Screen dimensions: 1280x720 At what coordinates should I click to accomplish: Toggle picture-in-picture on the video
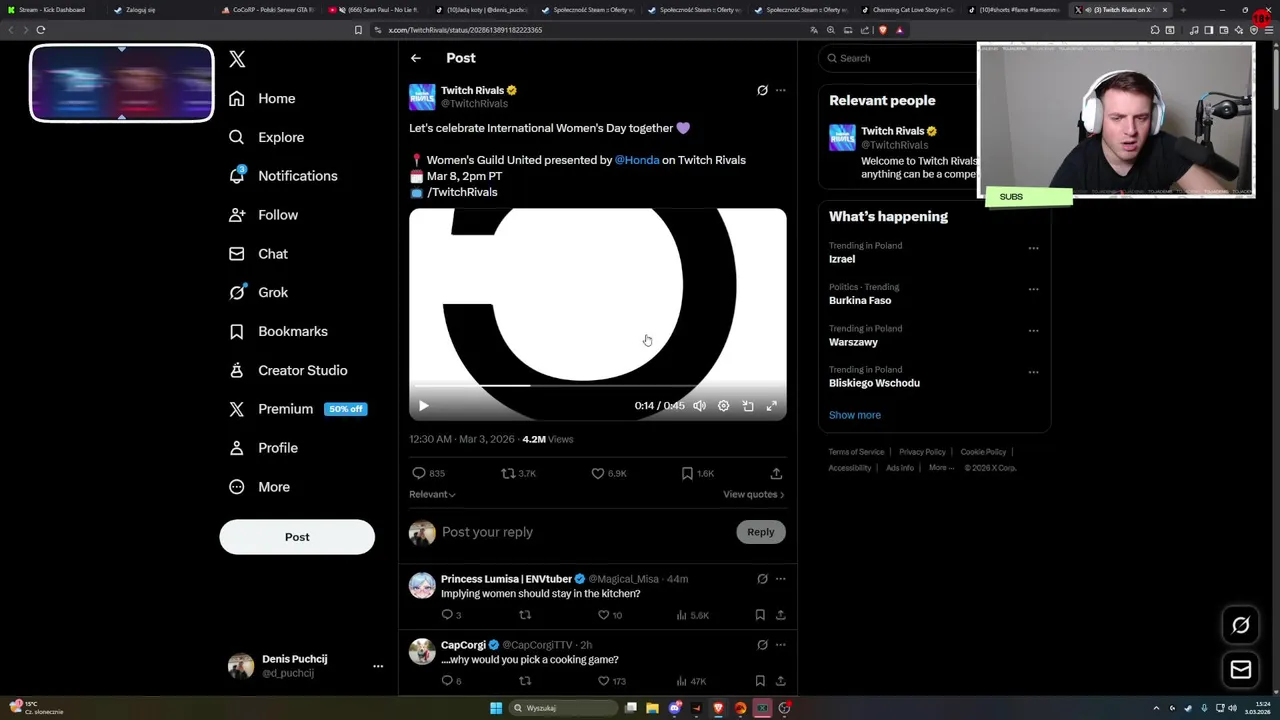click(748, 406)
